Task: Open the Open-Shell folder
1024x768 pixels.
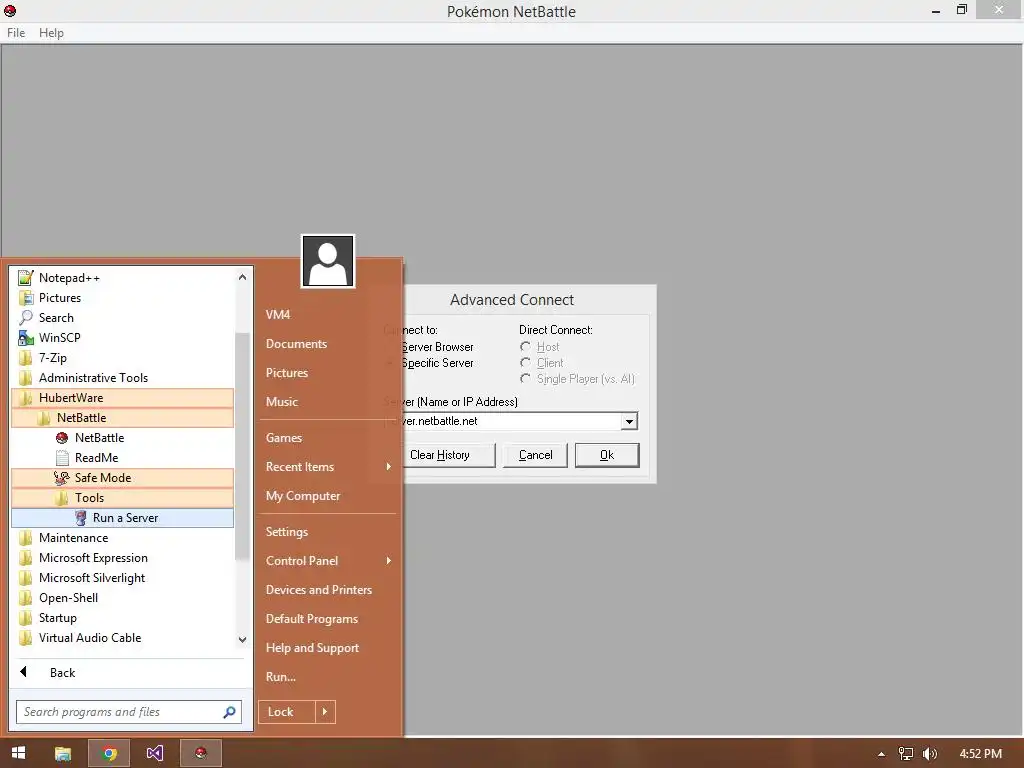Action: point(122,598)
